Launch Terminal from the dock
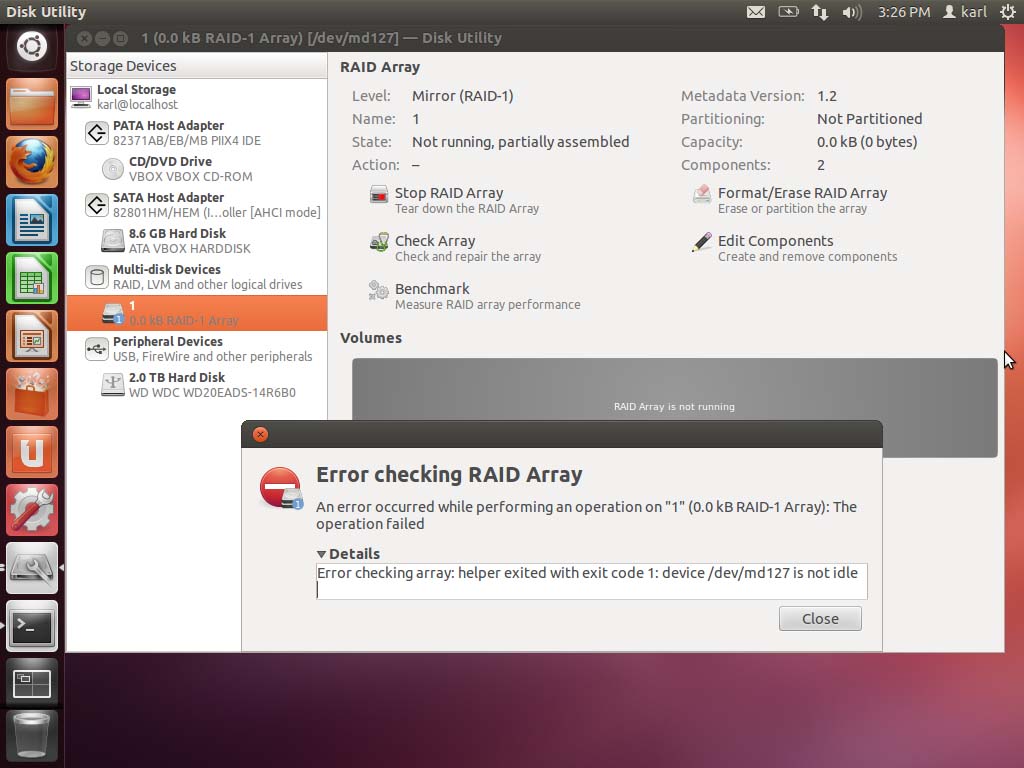The image size is (1024, 768). click(32, 627)
